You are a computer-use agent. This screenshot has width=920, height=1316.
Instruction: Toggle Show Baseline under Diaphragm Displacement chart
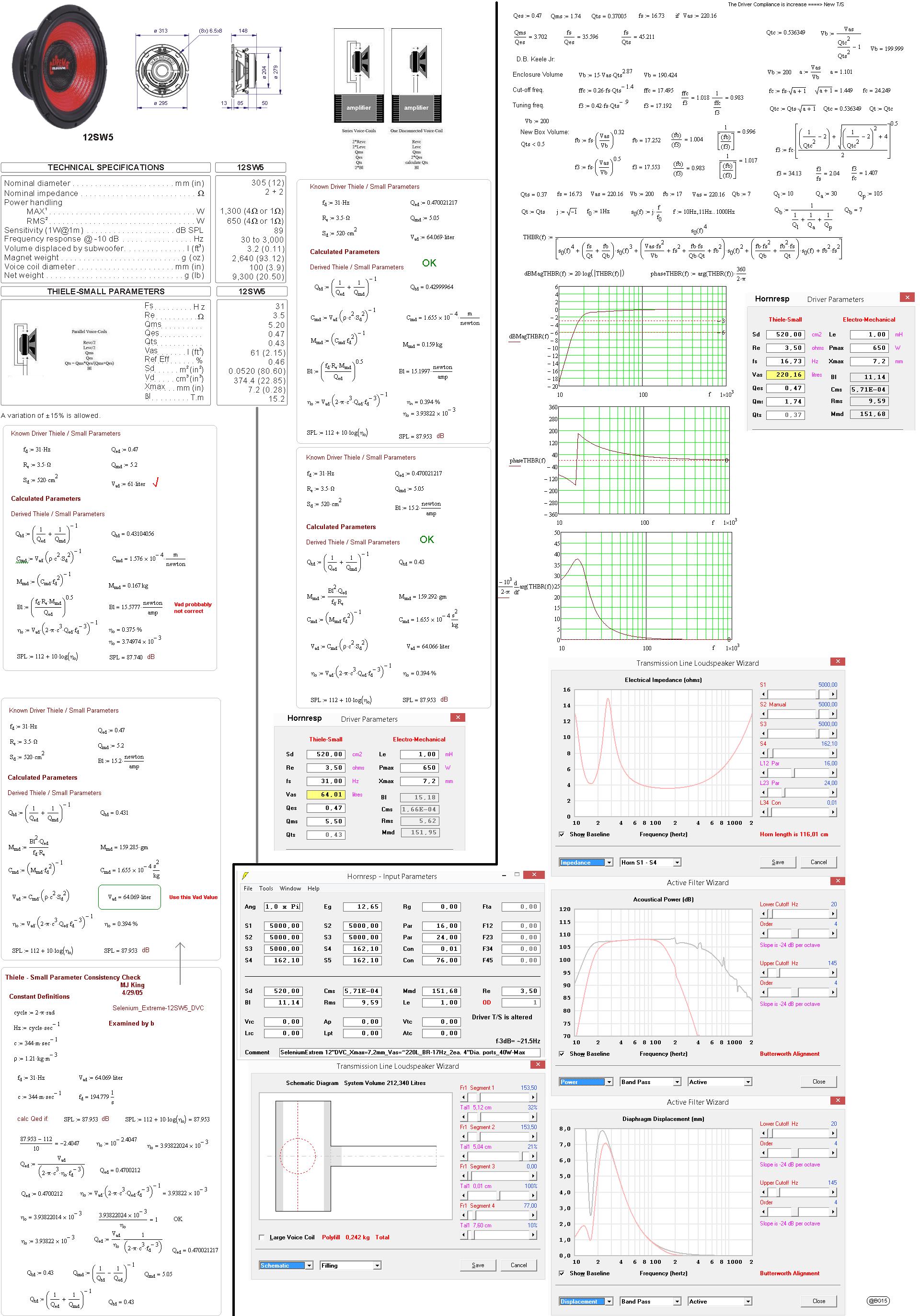[x=562, y=1273]
